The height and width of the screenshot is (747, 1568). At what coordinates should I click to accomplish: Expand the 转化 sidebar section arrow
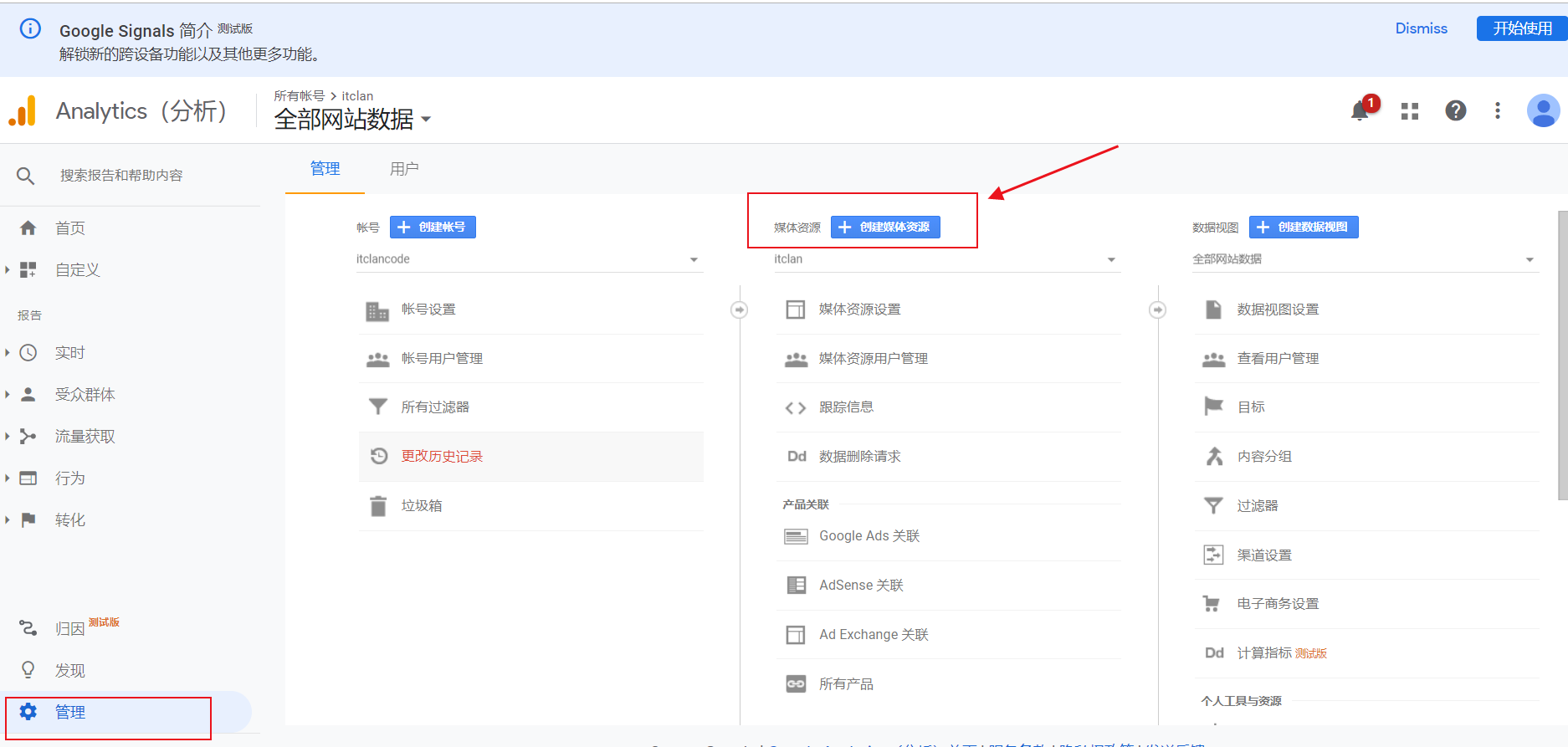coord(8,519)
